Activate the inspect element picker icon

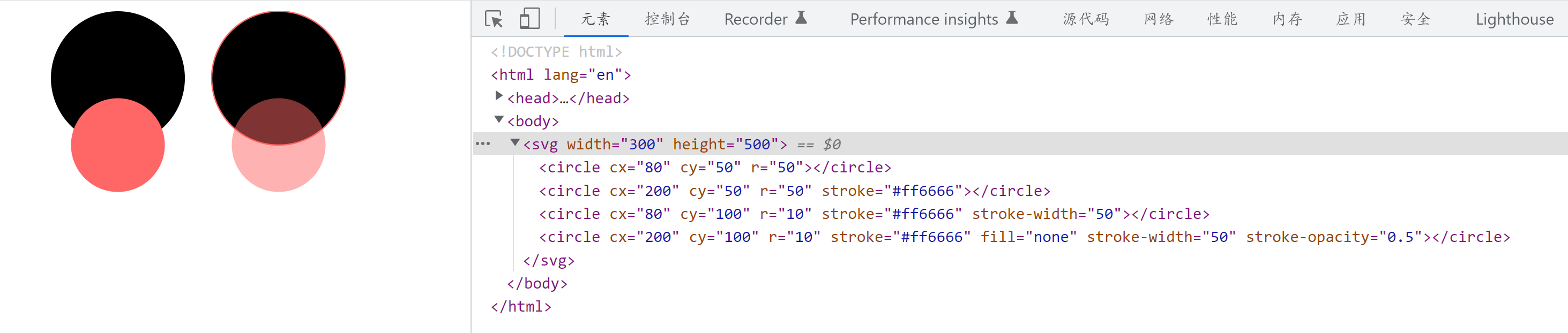click(x=494, y=19)
